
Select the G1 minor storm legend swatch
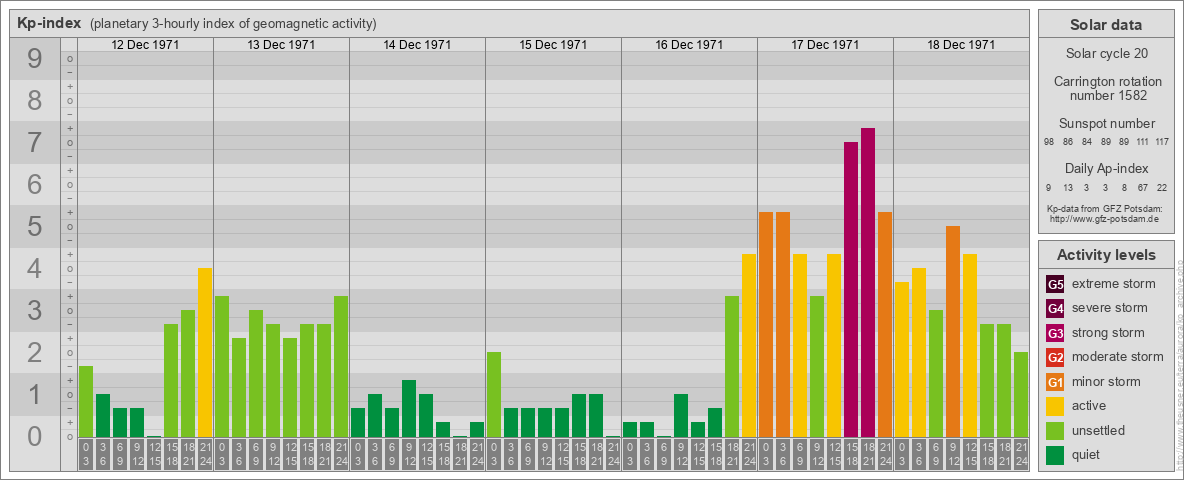[x=1055, y=382]
